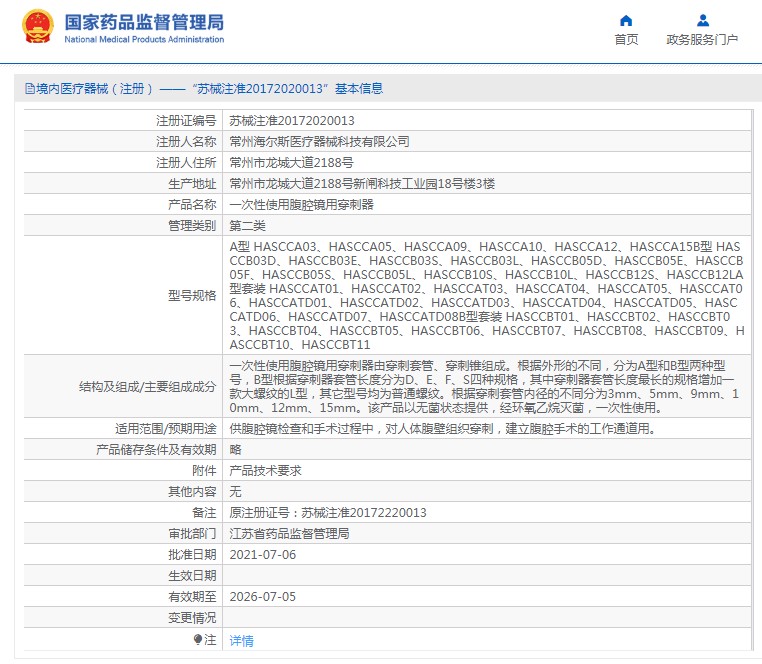
Task: Click the 第二类 management category value
Action: [x=248, y=225]
